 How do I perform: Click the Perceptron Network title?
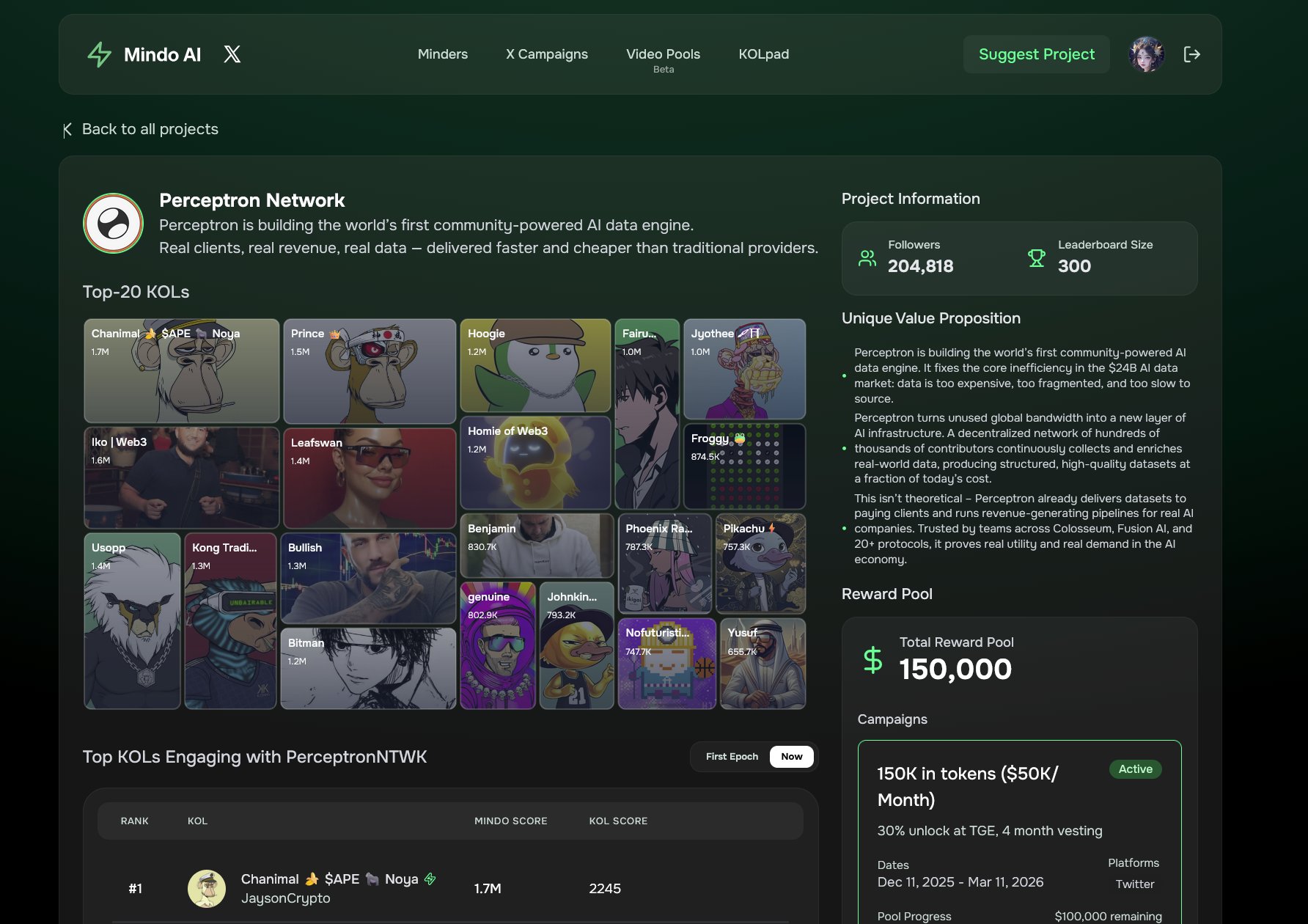252,200
